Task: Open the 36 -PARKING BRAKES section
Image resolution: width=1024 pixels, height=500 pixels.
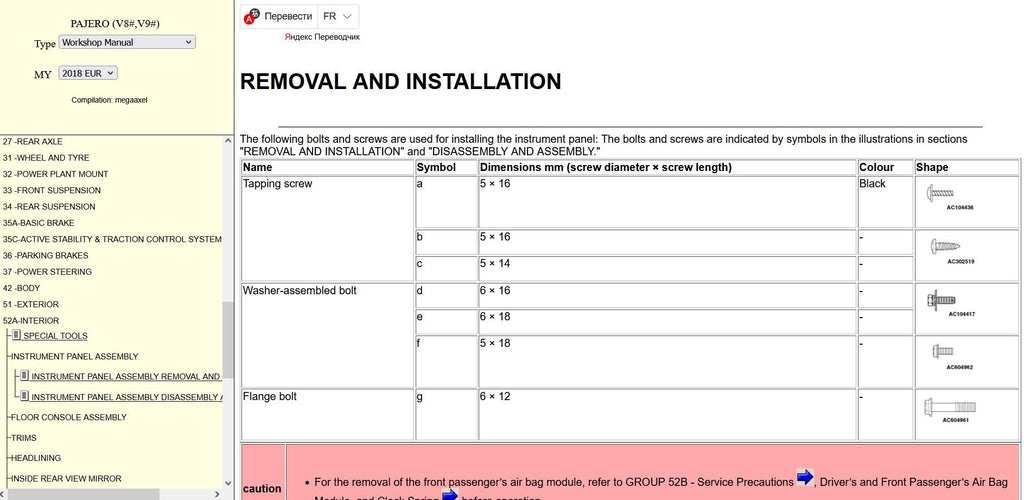Action: pos(45,256)
